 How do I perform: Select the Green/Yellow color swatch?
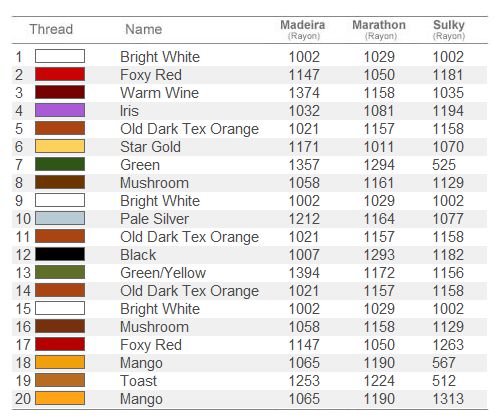[x=60, y=272]
